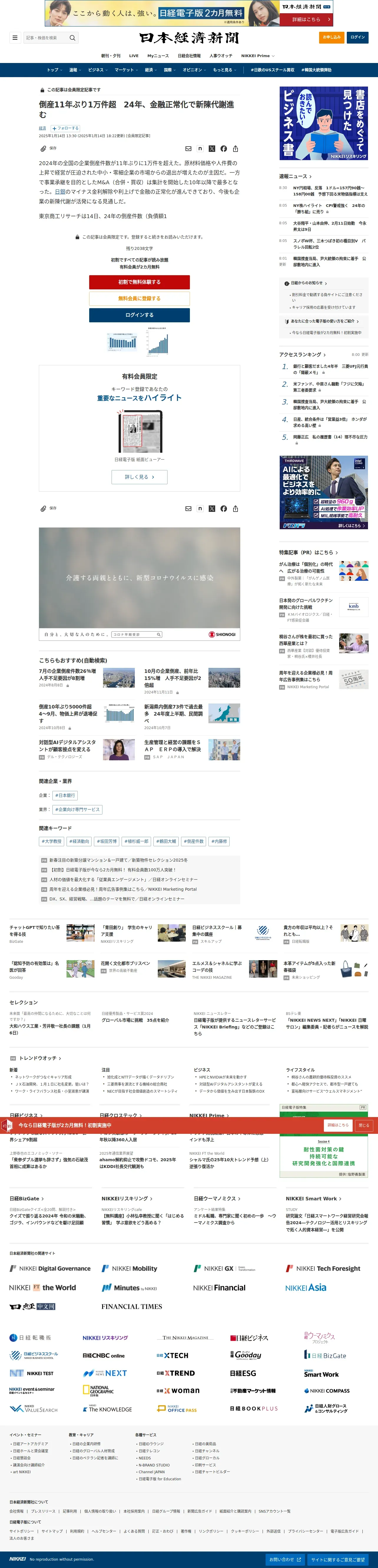The width and height of the screenshot is (378, 1568).
Task: Open the FINANCIAL TIMES logo link
Action: [x=132, y=1306]
